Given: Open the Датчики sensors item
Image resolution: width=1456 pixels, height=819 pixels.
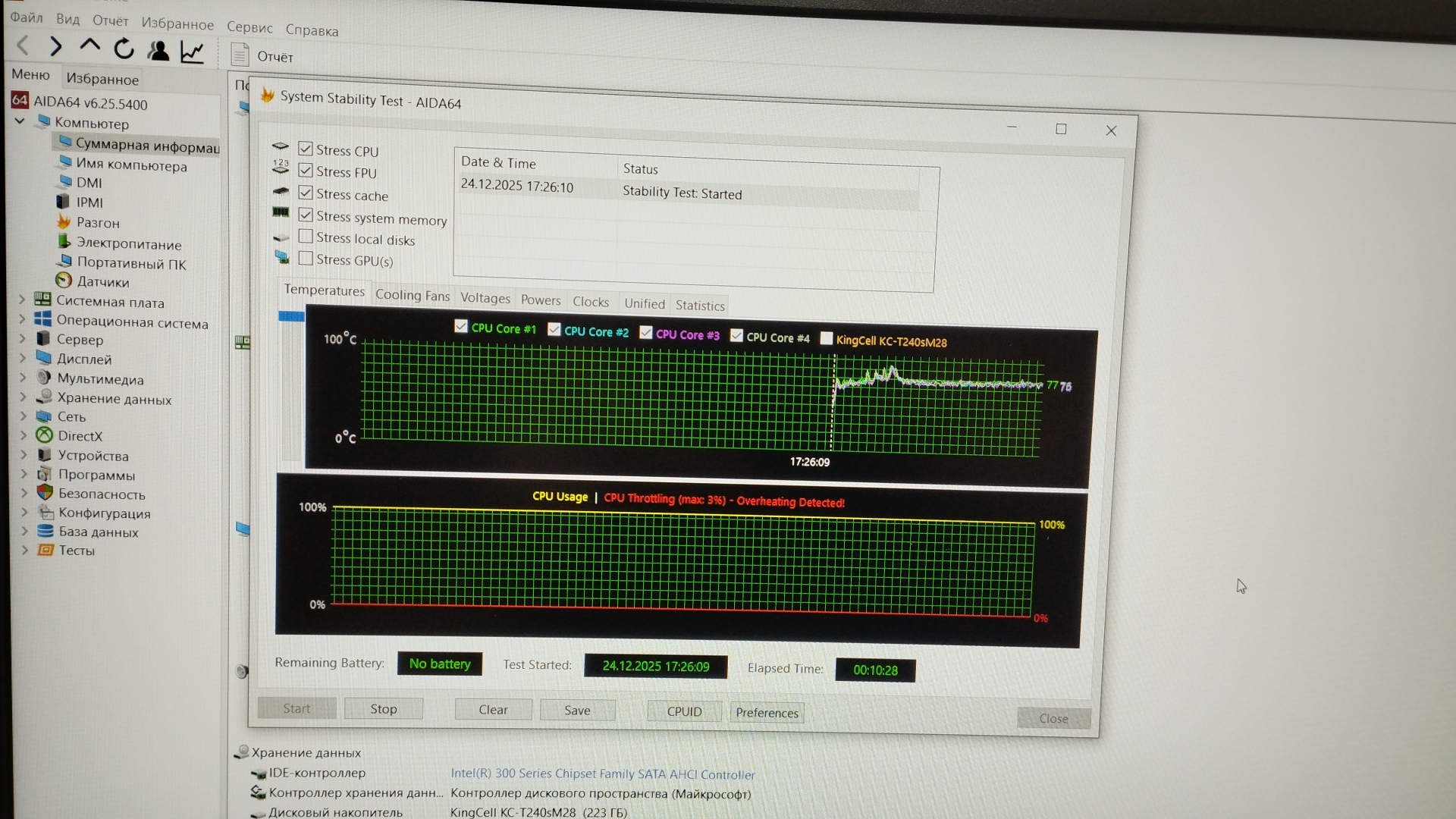Looking at the screenshot, I should point(102,282).
